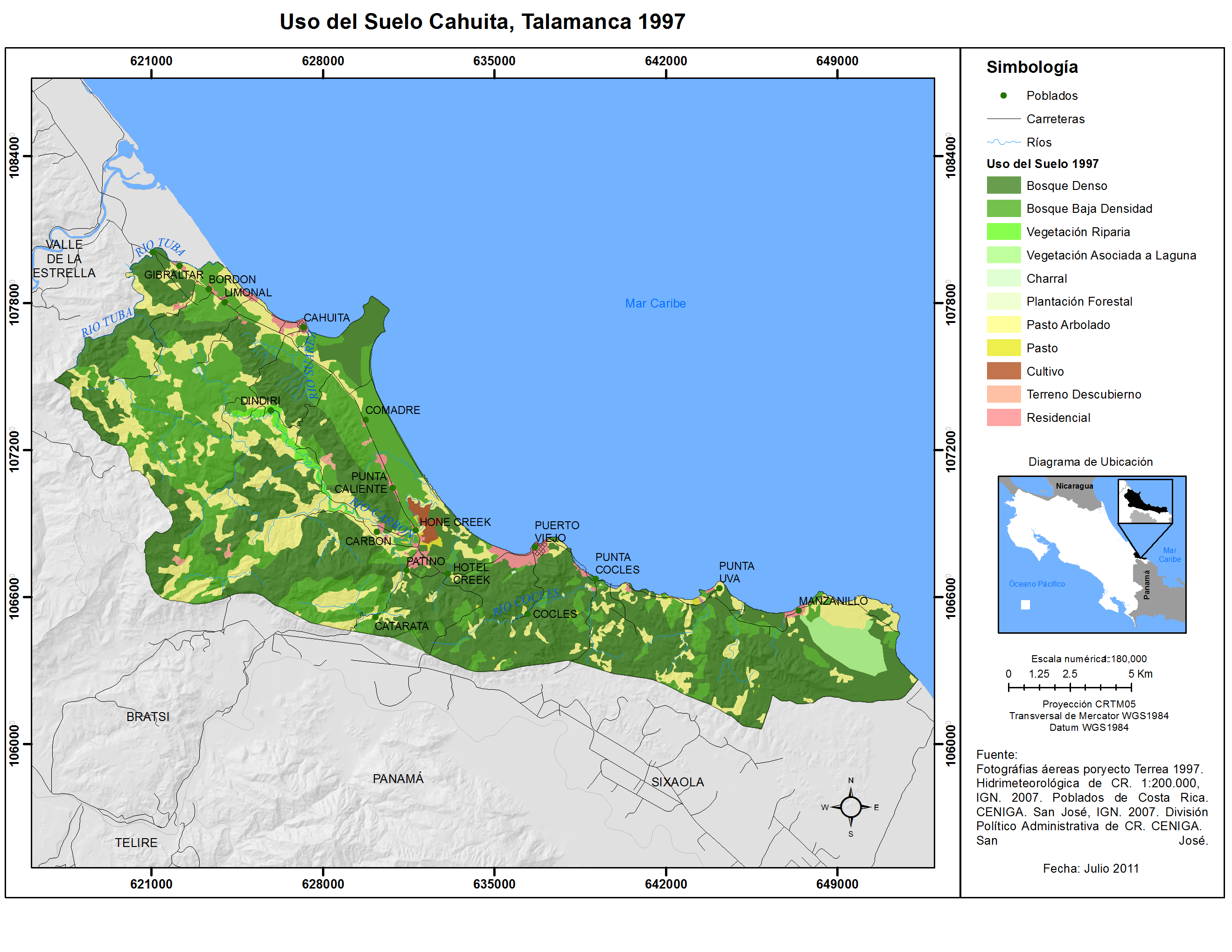1232x952 pixels.
Task: Click the PUNTA CALIENTE label
Action: tap(361, 482)
